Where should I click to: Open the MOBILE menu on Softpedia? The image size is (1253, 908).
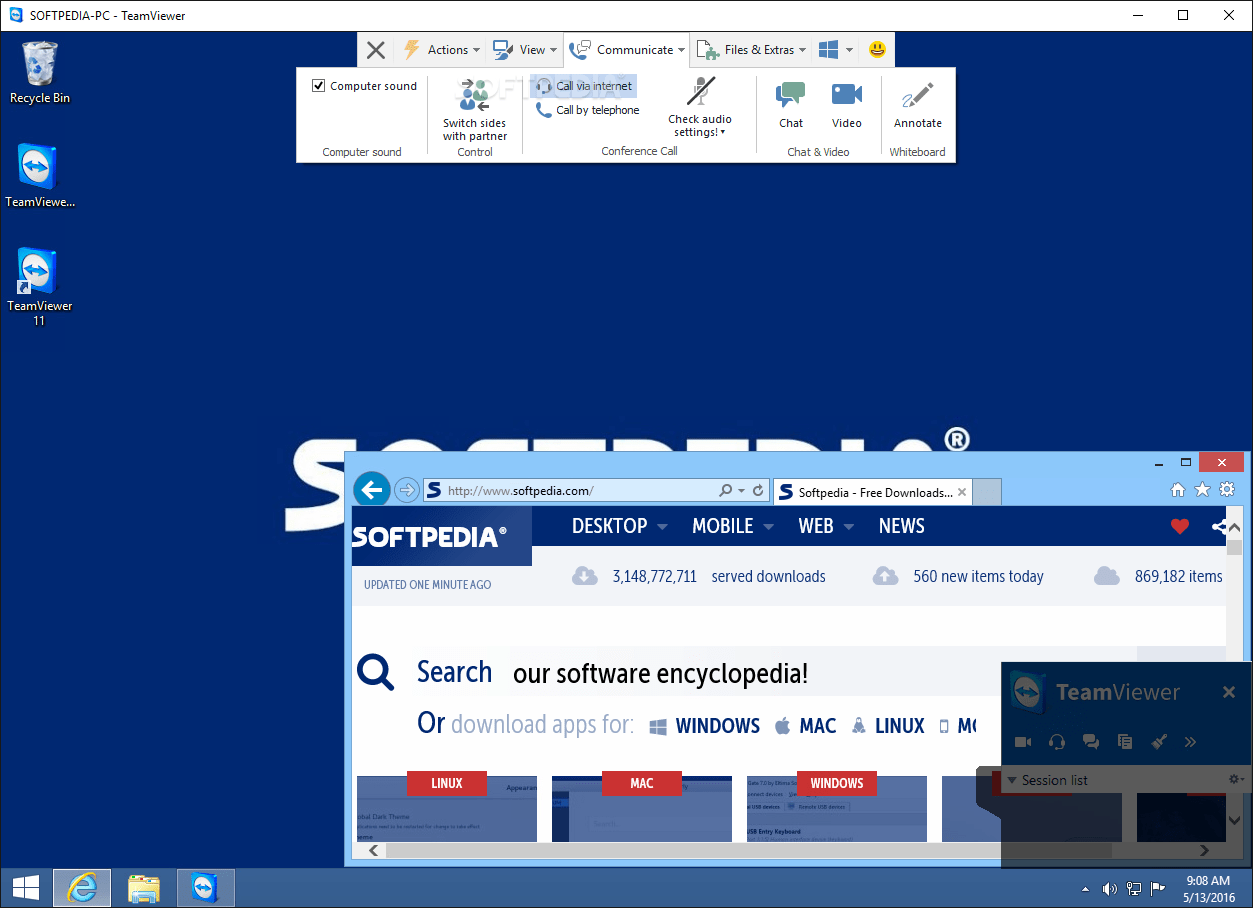point(733,526)
